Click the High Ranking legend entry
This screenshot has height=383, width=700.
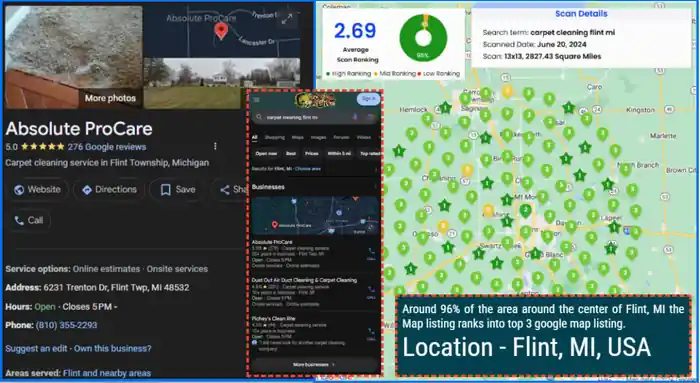(348, 74)
